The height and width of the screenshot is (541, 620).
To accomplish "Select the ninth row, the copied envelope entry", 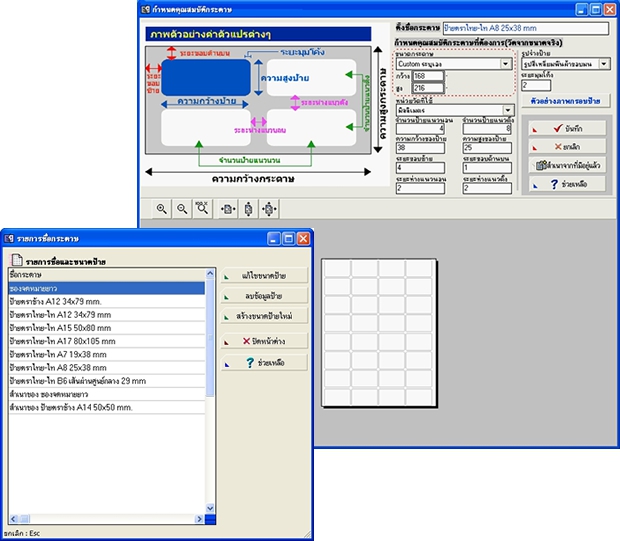I will (107, 394).
